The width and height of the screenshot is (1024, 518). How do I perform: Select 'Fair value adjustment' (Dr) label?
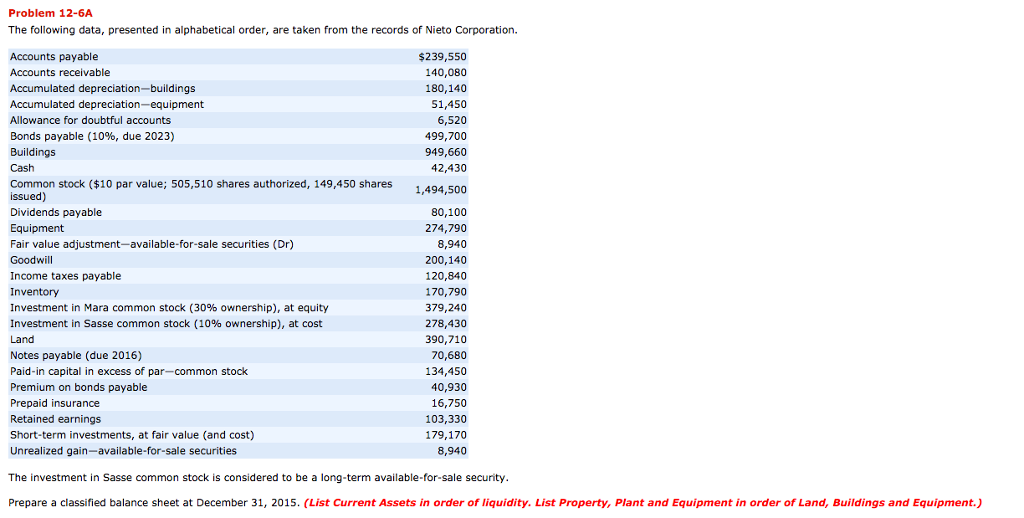[x=152, y=244]
